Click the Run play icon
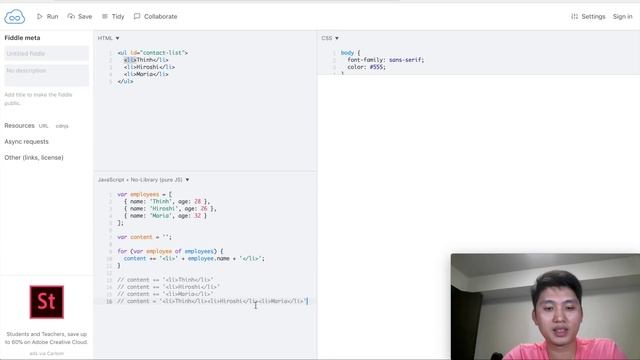The height and width of the screenshot is (360, 640). (40, 16)
